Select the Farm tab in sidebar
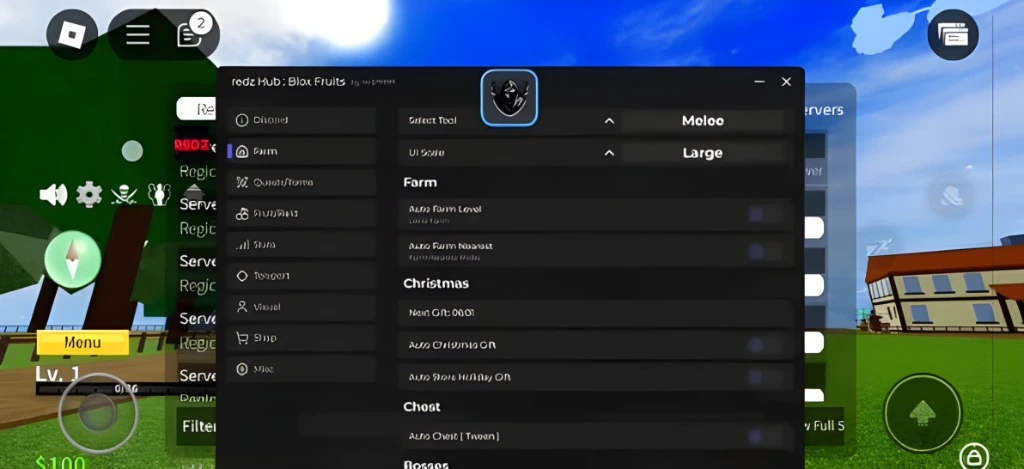Viewport: 1024px width, 469px height. (302, 152)
